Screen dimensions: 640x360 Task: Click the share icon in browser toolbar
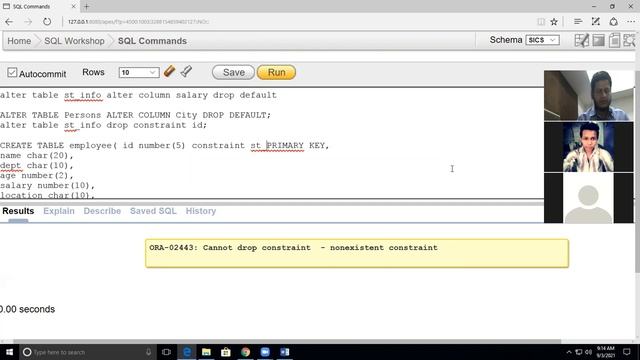tap(613, 22)
